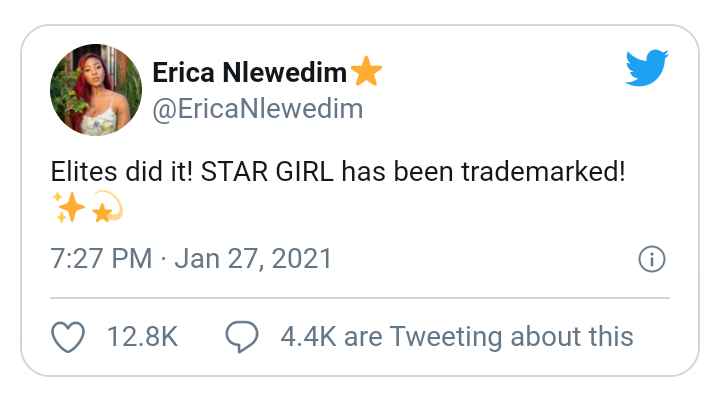The height and width of the screenshot is (396, 719).
Task: Click the "7:27 PM" time text
Action: click(101, 258)
